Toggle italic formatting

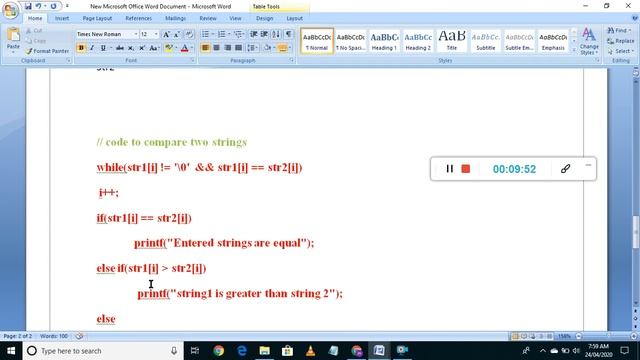coord(92,48)
